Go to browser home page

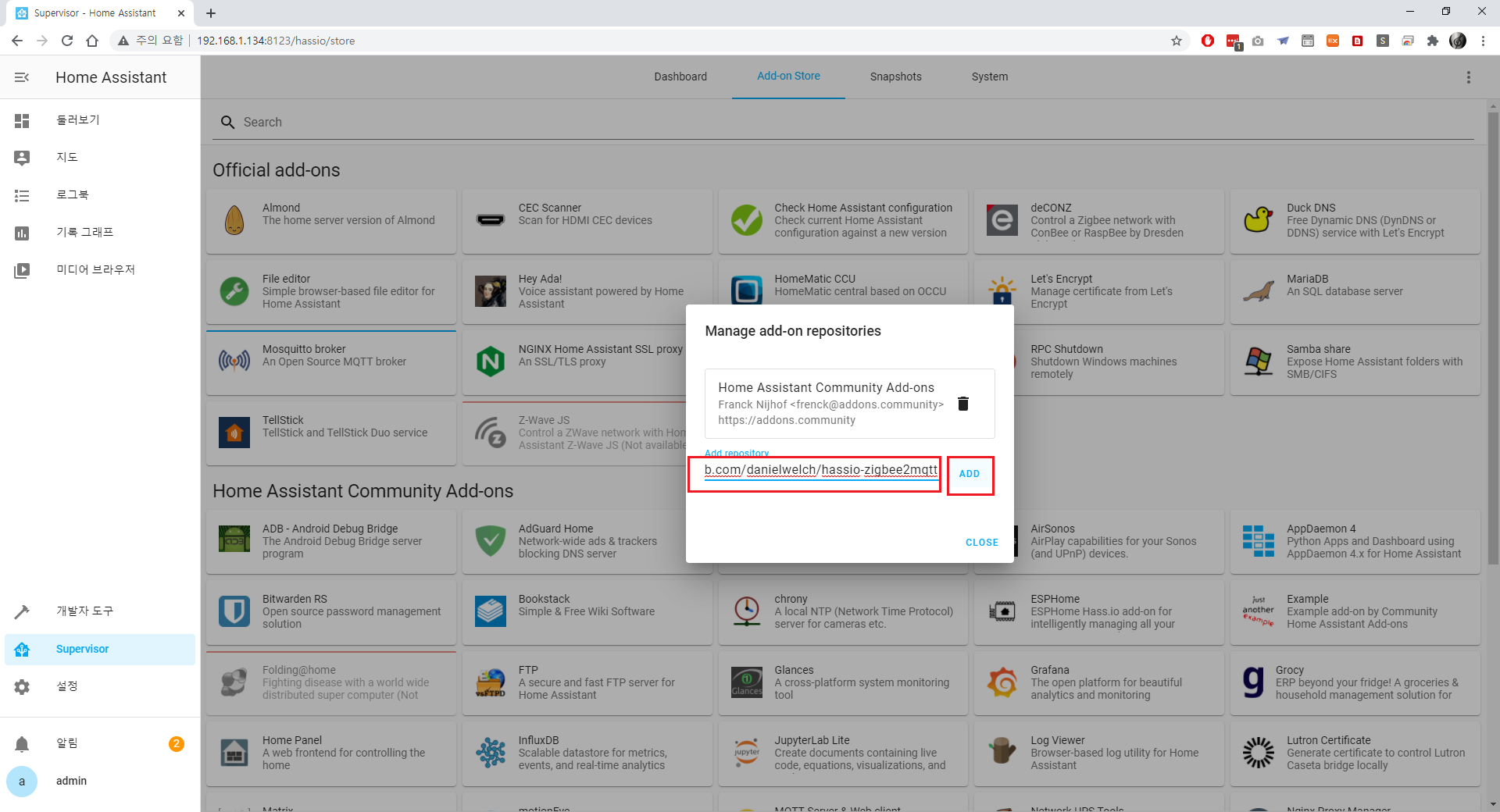(x=92, y=41)
